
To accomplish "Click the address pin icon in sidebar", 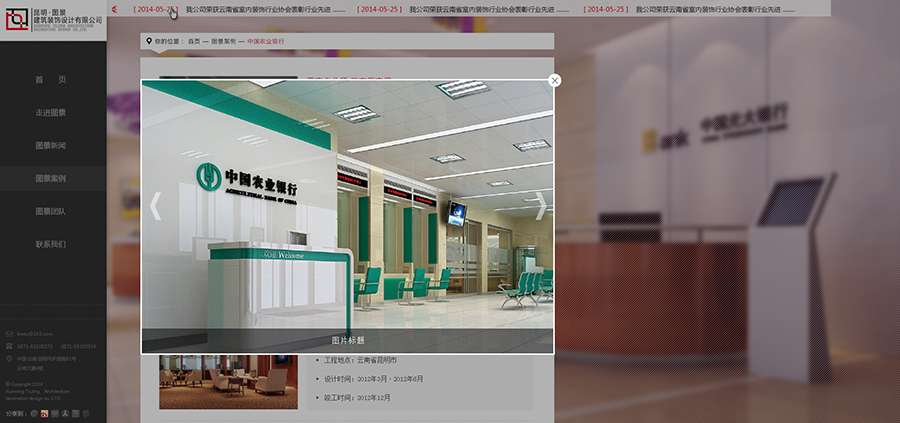I will 9,359.
